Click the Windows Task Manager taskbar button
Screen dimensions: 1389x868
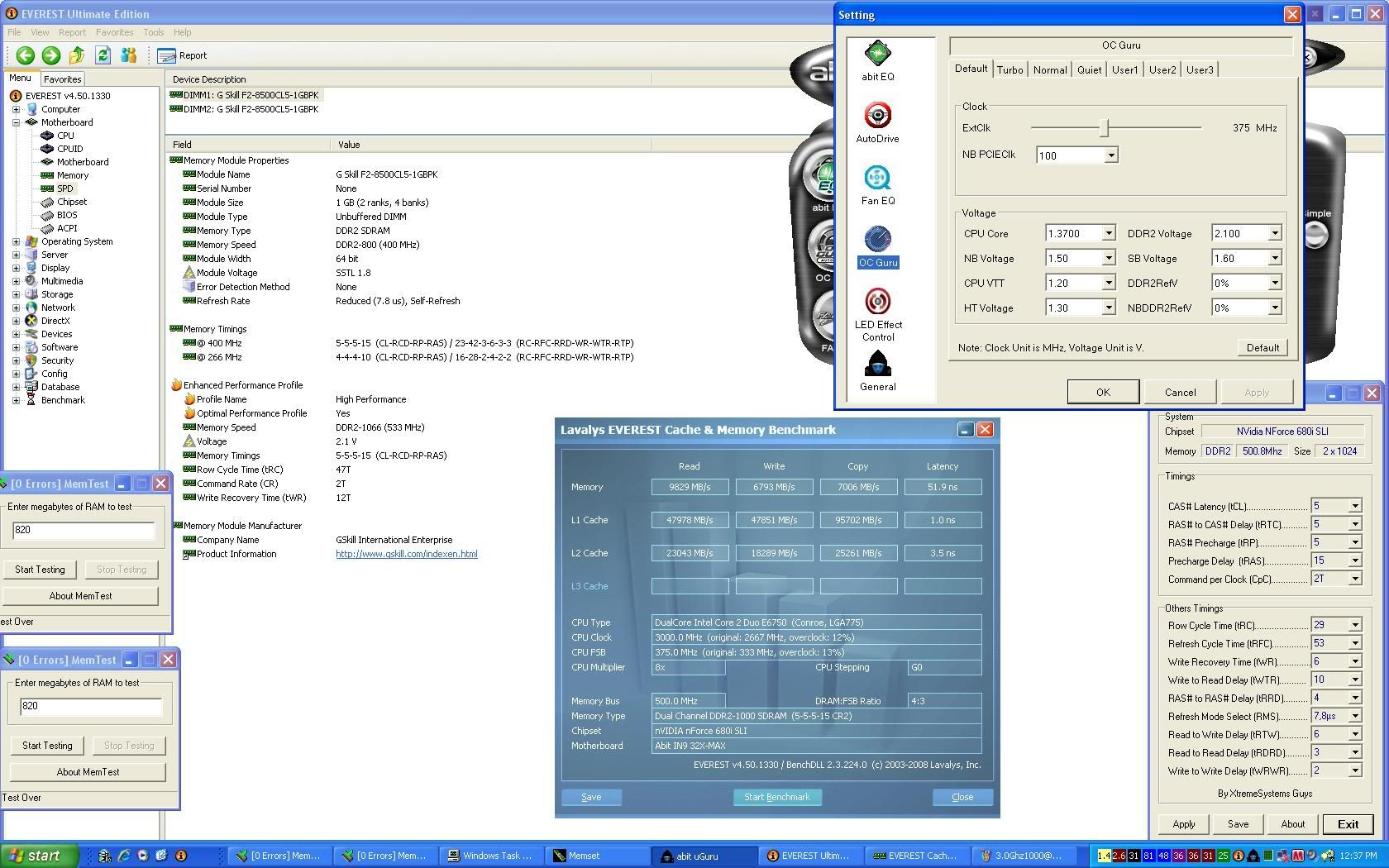click(491, 856)
